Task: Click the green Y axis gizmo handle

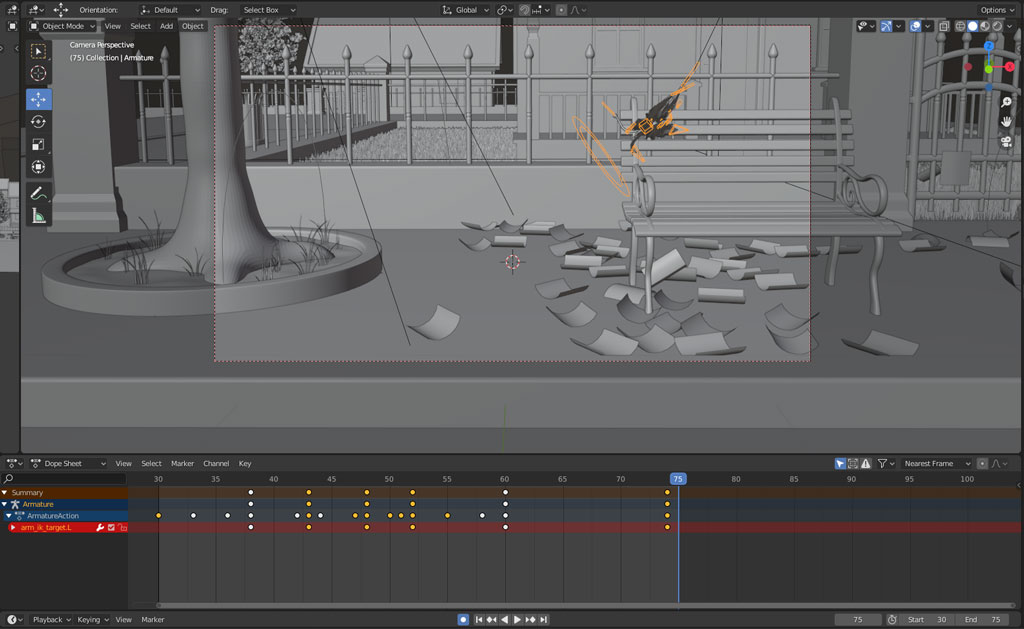Action: click(x=989, y=69)
